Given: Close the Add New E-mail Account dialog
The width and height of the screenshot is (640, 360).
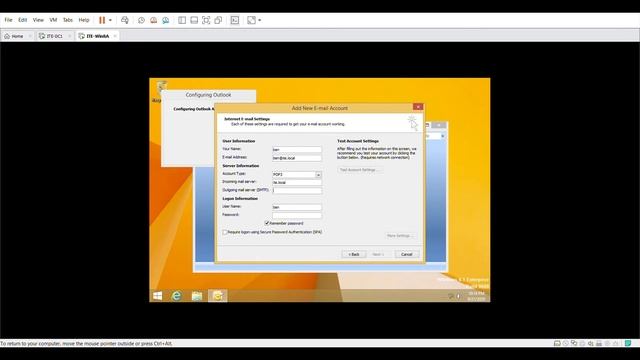Looking at the screenshot, I should [418, 107].
